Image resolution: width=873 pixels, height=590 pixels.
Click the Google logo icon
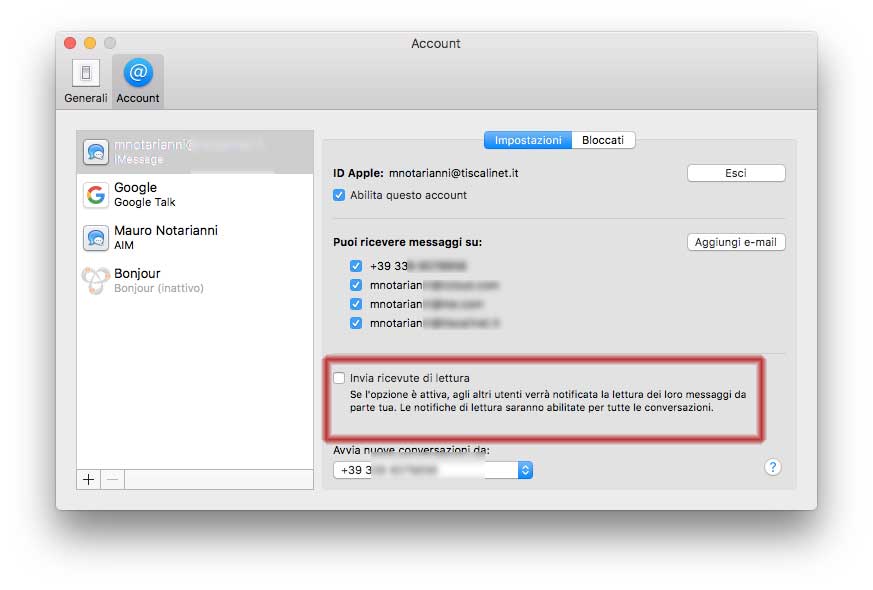click(96, 195)
